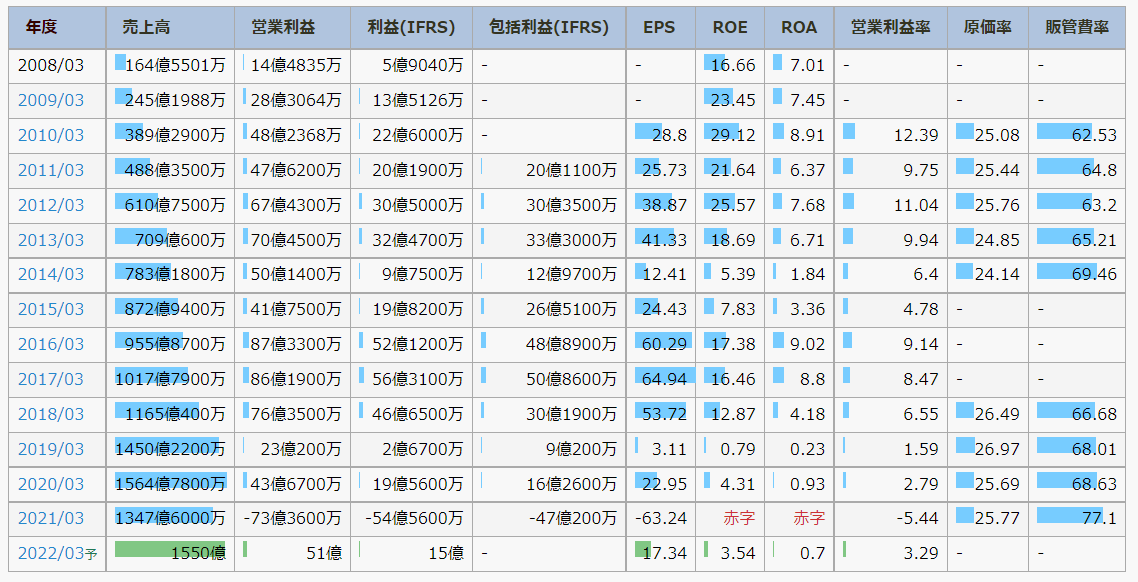Image resolution: width=1138 pixels, height=582 pixels.
Task: Select cost ratio 26.97
Action: point(997,448)
